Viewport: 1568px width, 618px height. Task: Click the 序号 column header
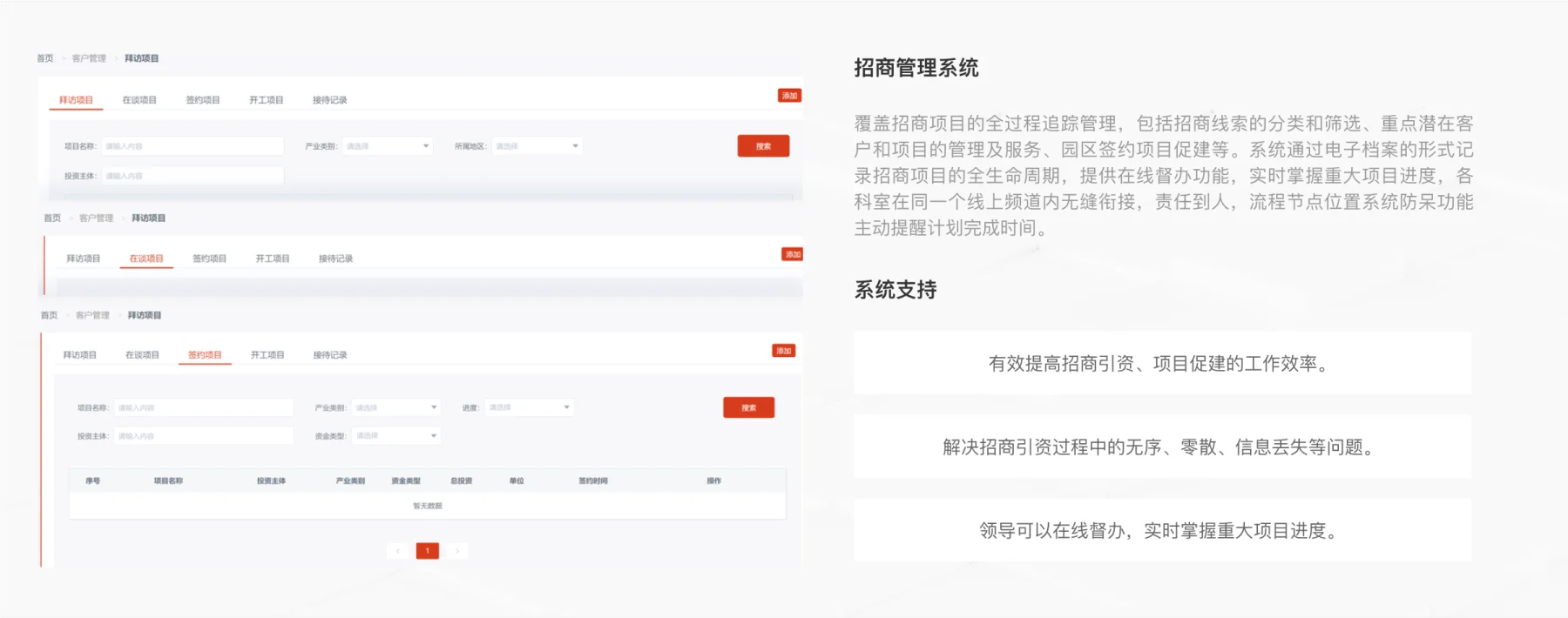tap(92, 480)
